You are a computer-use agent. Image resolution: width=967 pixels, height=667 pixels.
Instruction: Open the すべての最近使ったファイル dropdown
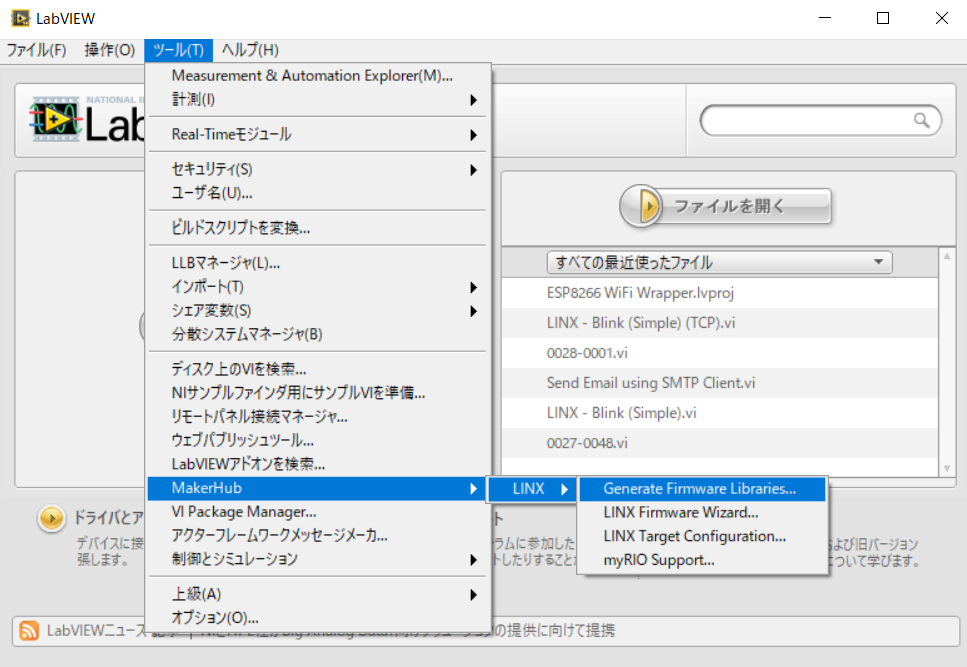[719, 263]
